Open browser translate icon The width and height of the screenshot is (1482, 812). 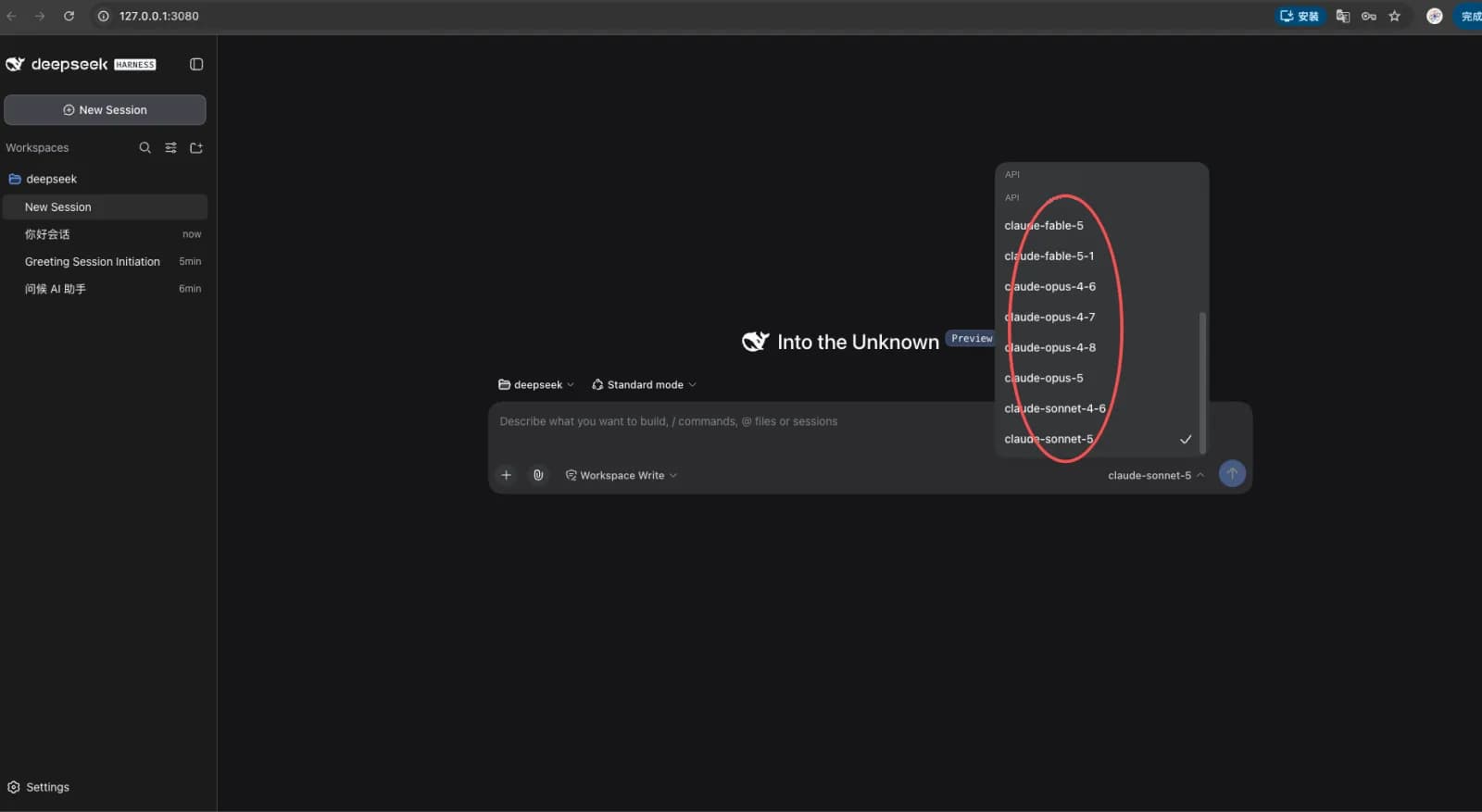[1342, 16]
